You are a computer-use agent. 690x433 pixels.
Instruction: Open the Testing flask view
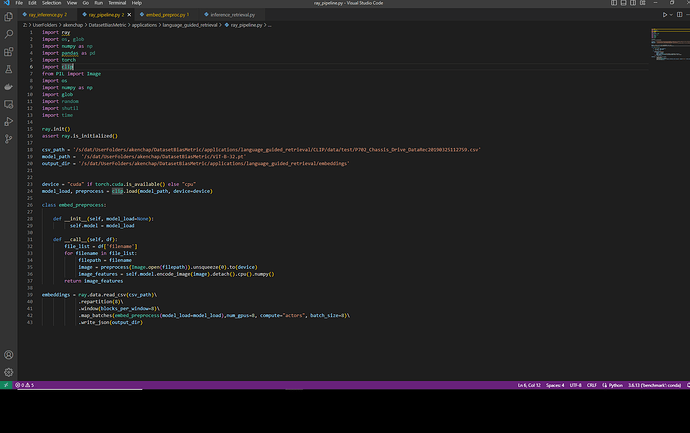pyautogui.click(x=8, y=69)
